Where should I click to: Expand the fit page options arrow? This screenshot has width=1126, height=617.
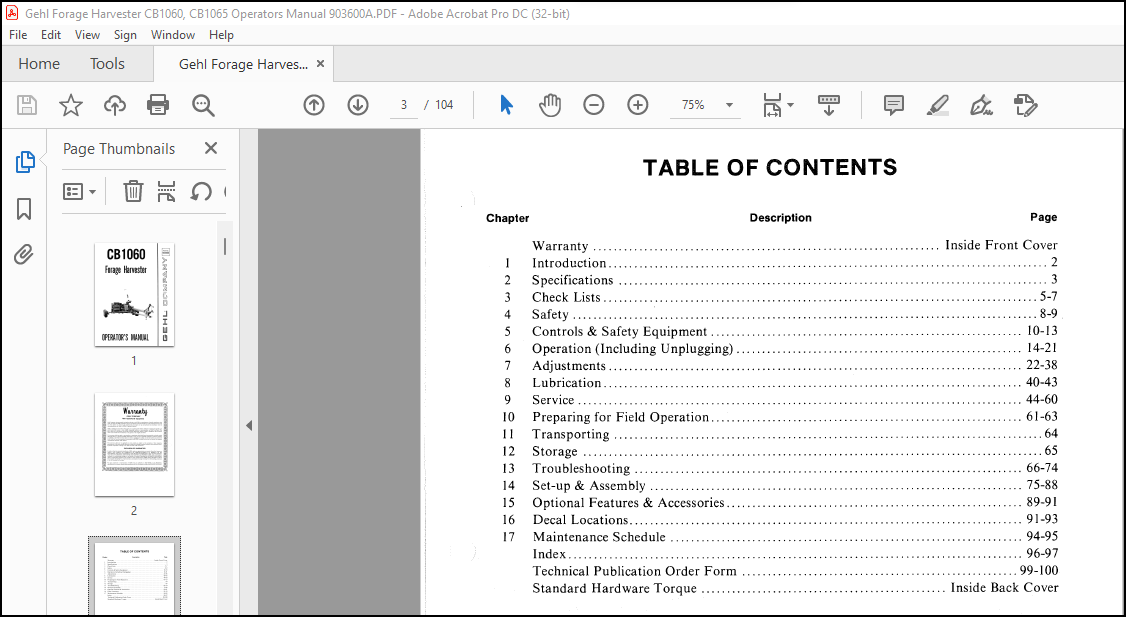[791, 105]
